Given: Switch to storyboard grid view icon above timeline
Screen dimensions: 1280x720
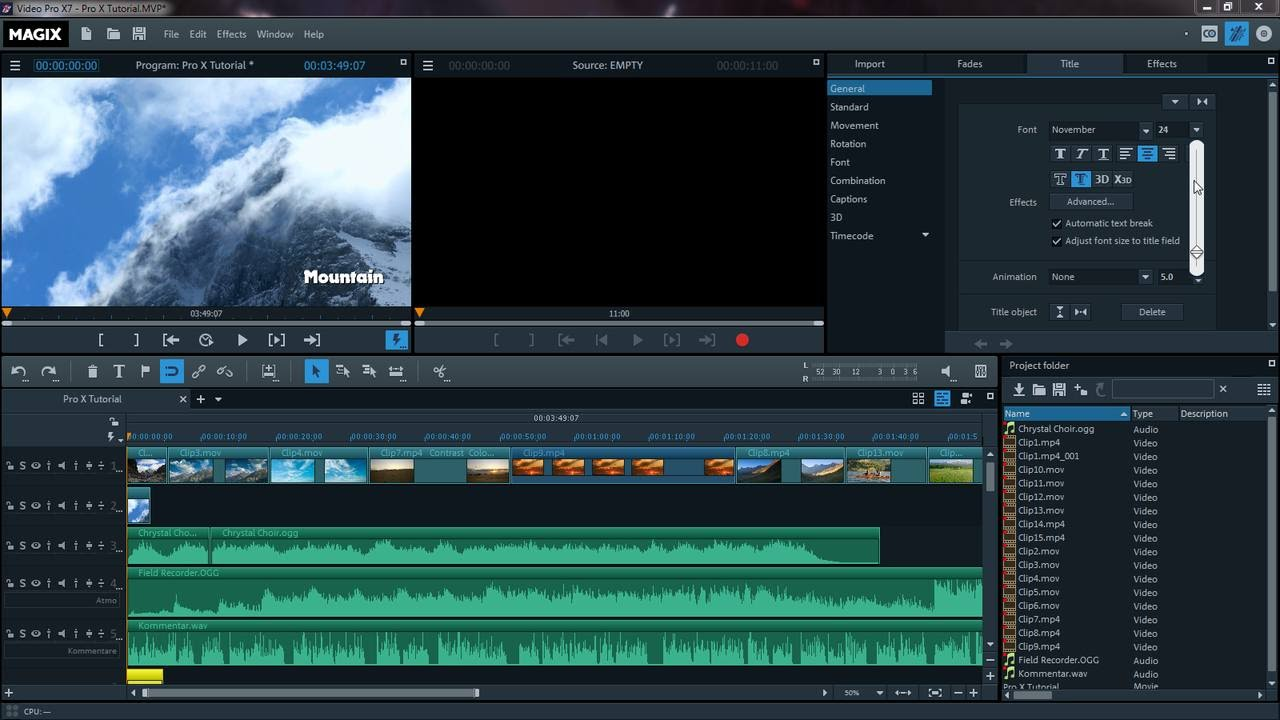Looking at the screenshot, I should (x=918, y=398).
